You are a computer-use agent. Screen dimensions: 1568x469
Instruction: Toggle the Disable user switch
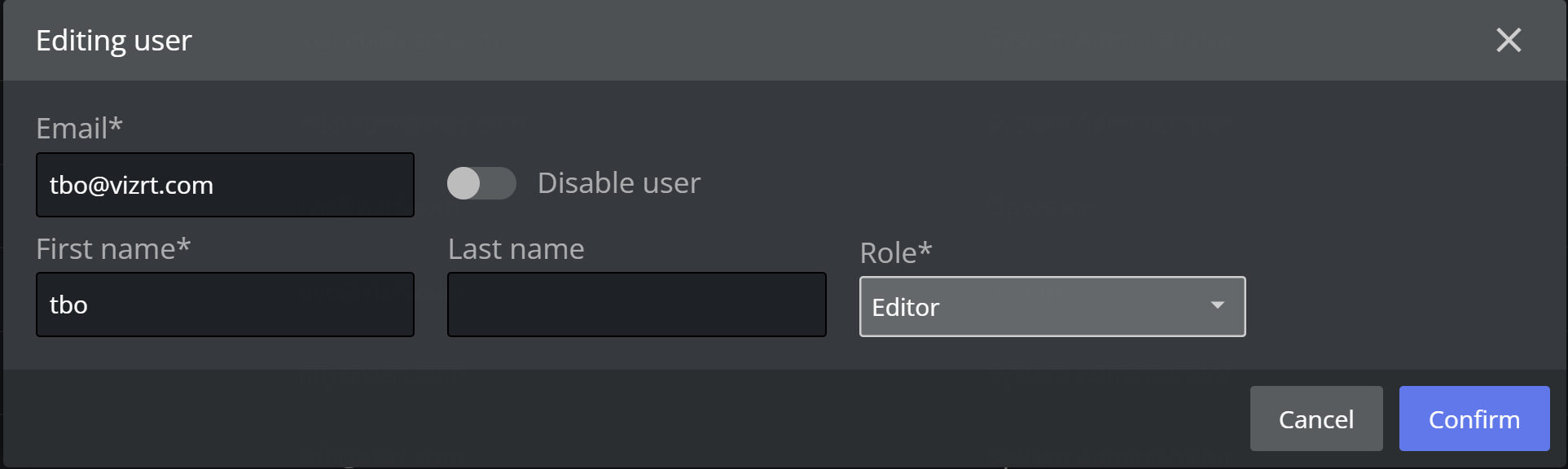481,183
